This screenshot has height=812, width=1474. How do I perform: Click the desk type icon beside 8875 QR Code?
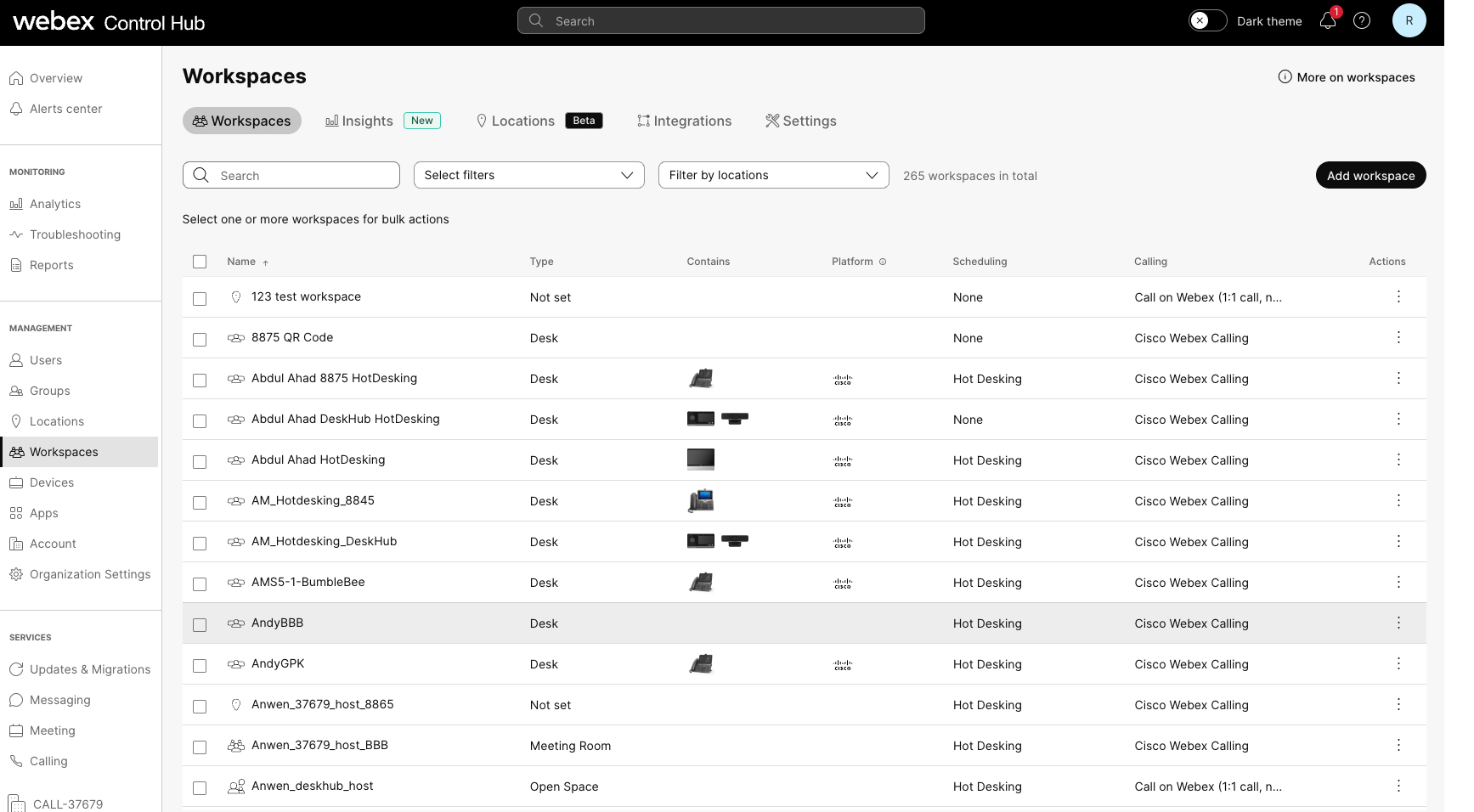point(236,338)
